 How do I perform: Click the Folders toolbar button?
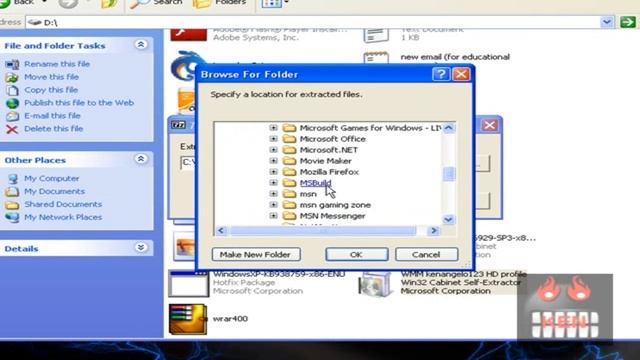(x=219, y=3)
